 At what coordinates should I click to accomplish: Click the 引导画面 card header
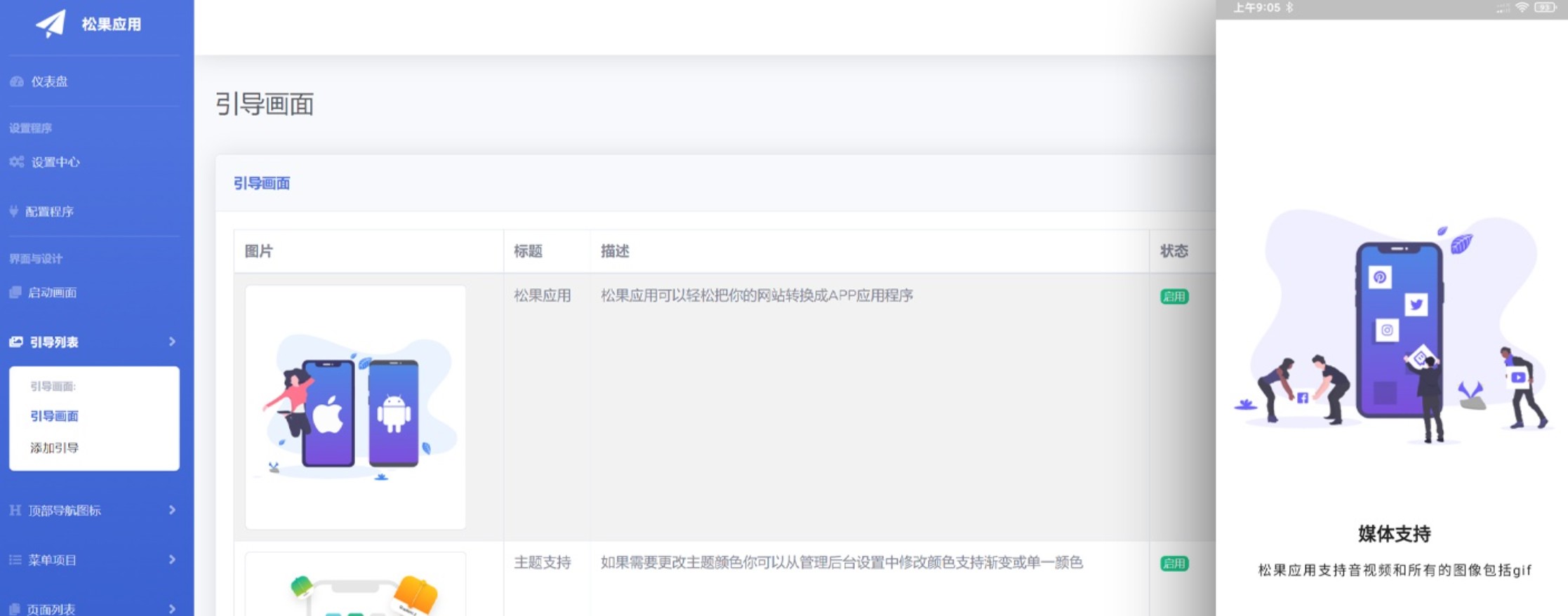tap(262, 183)
